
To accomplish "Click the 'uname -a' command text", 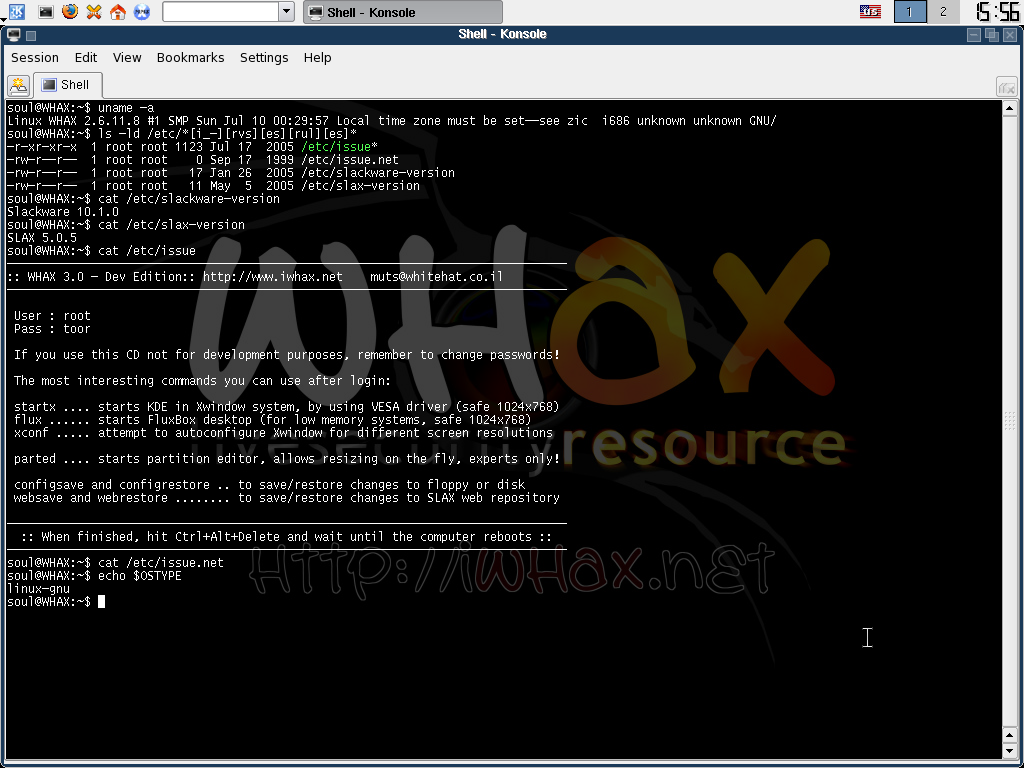I will (x=126, y=108).
